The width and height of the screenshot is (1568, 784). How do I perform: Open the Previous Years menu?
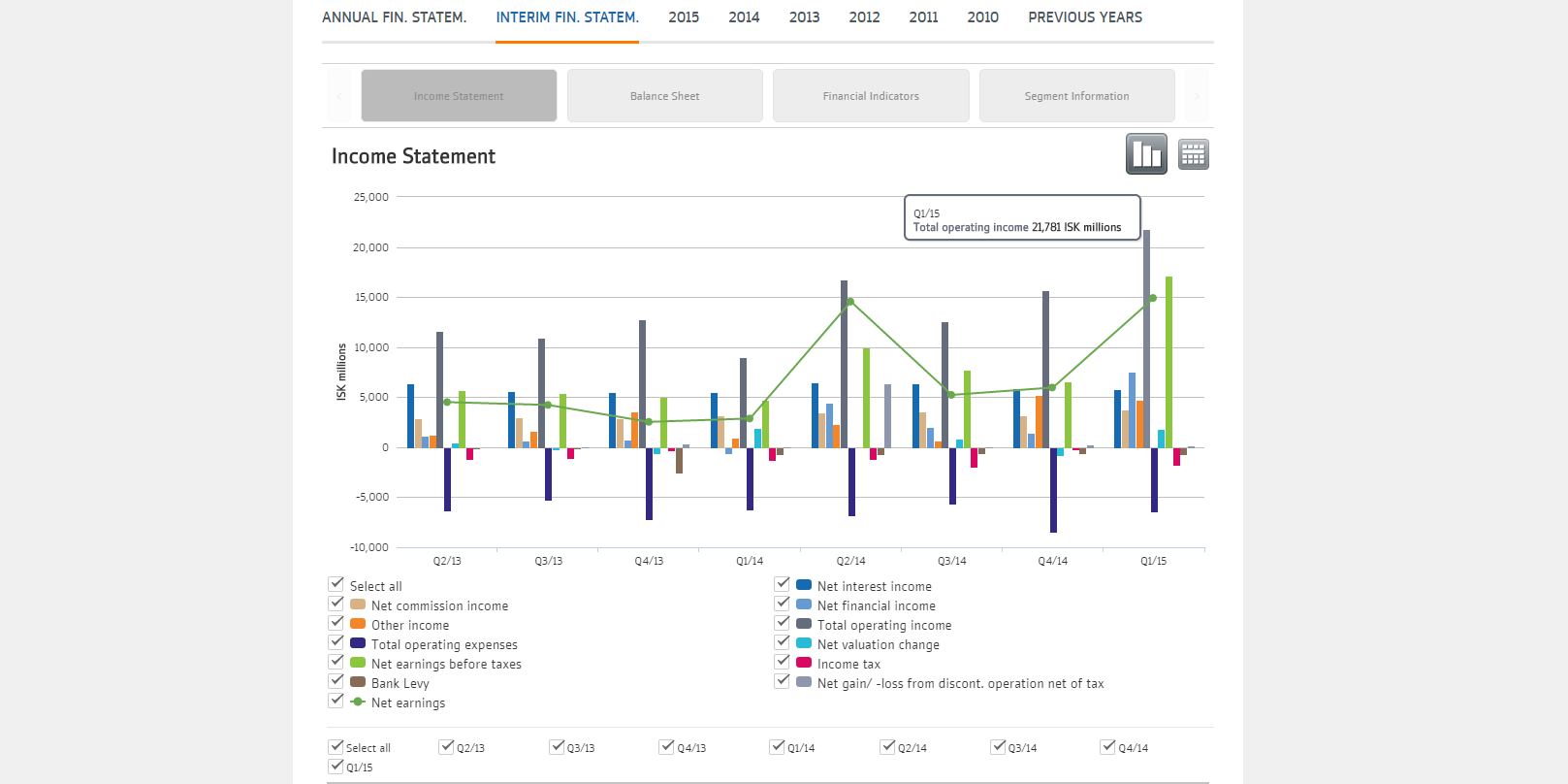[1084, 17]
